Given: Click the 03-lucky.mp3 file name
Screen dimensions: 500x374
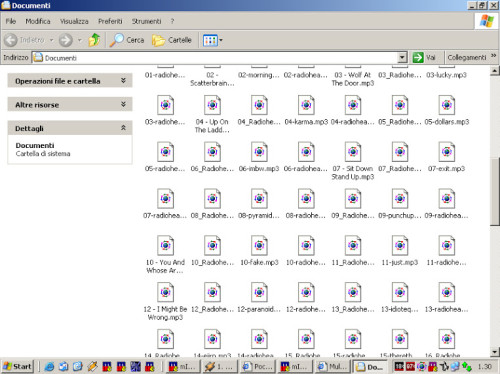Looking at the screenshot, I should 447,75.
